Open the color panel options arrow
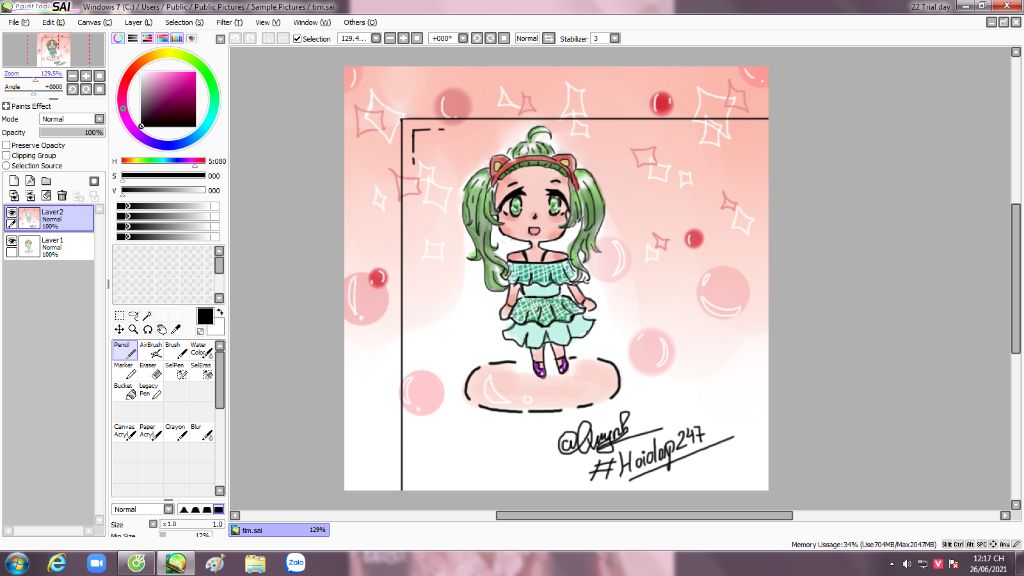 click(220, 39)
